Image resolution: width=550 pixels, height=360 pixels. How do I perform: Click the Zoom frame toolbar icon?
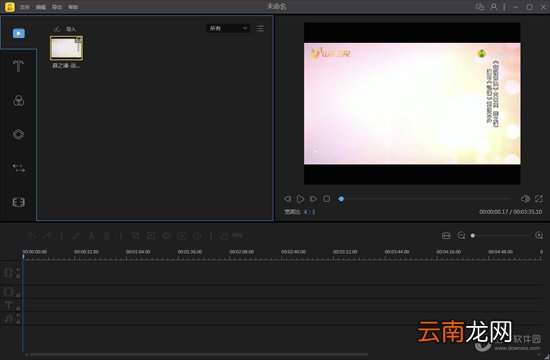click(x=151, y=236)
